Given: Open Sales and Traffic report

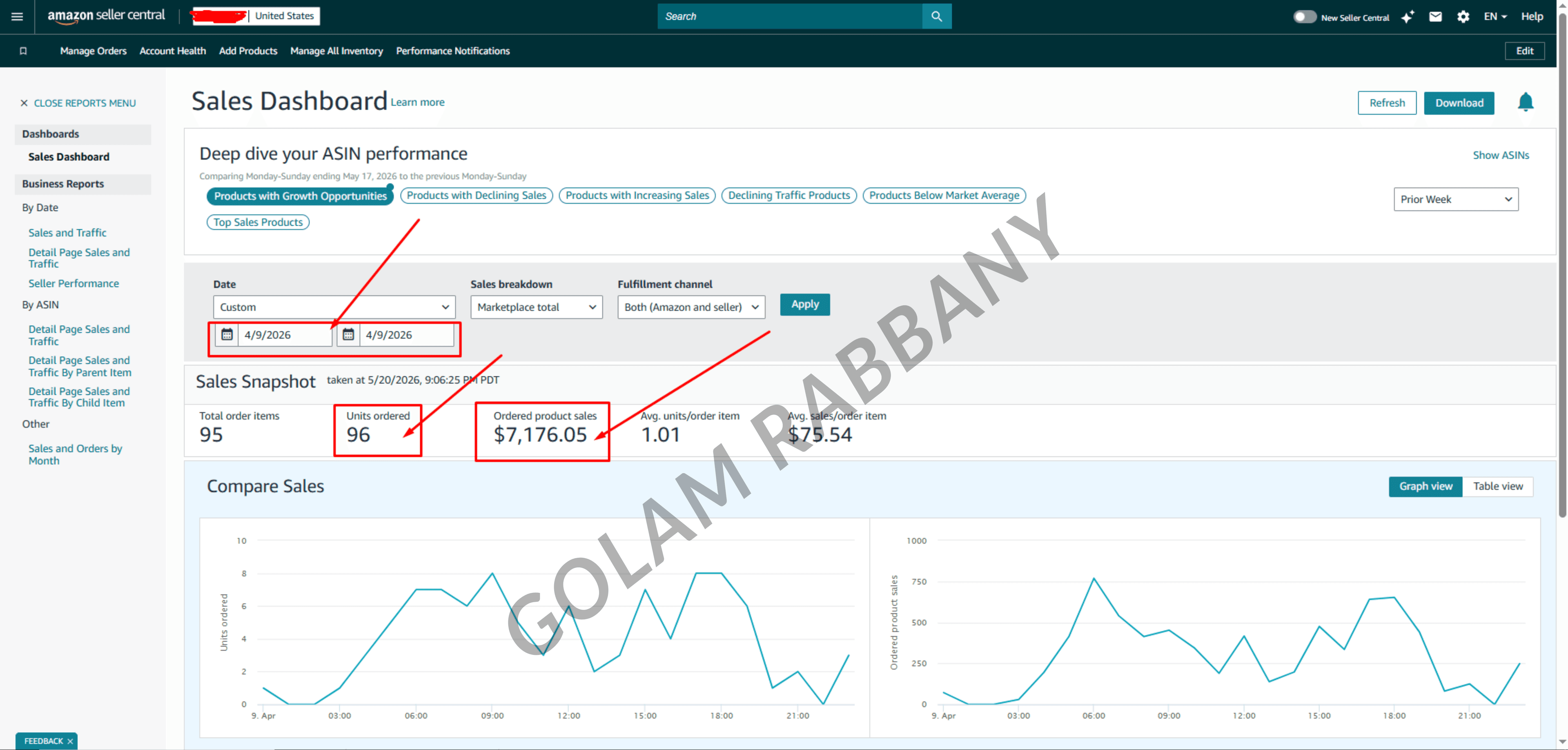Looking at the screenshot, I should [x=67, y=233].
